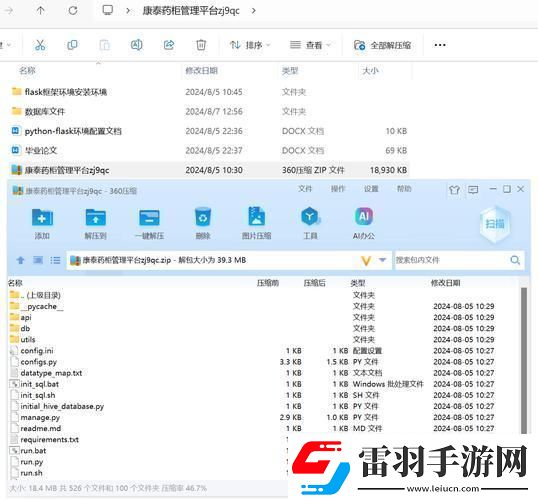The image size is (538, 500).
Task: Click the orange V icon in path bar
Action: (x=366, y=261)
